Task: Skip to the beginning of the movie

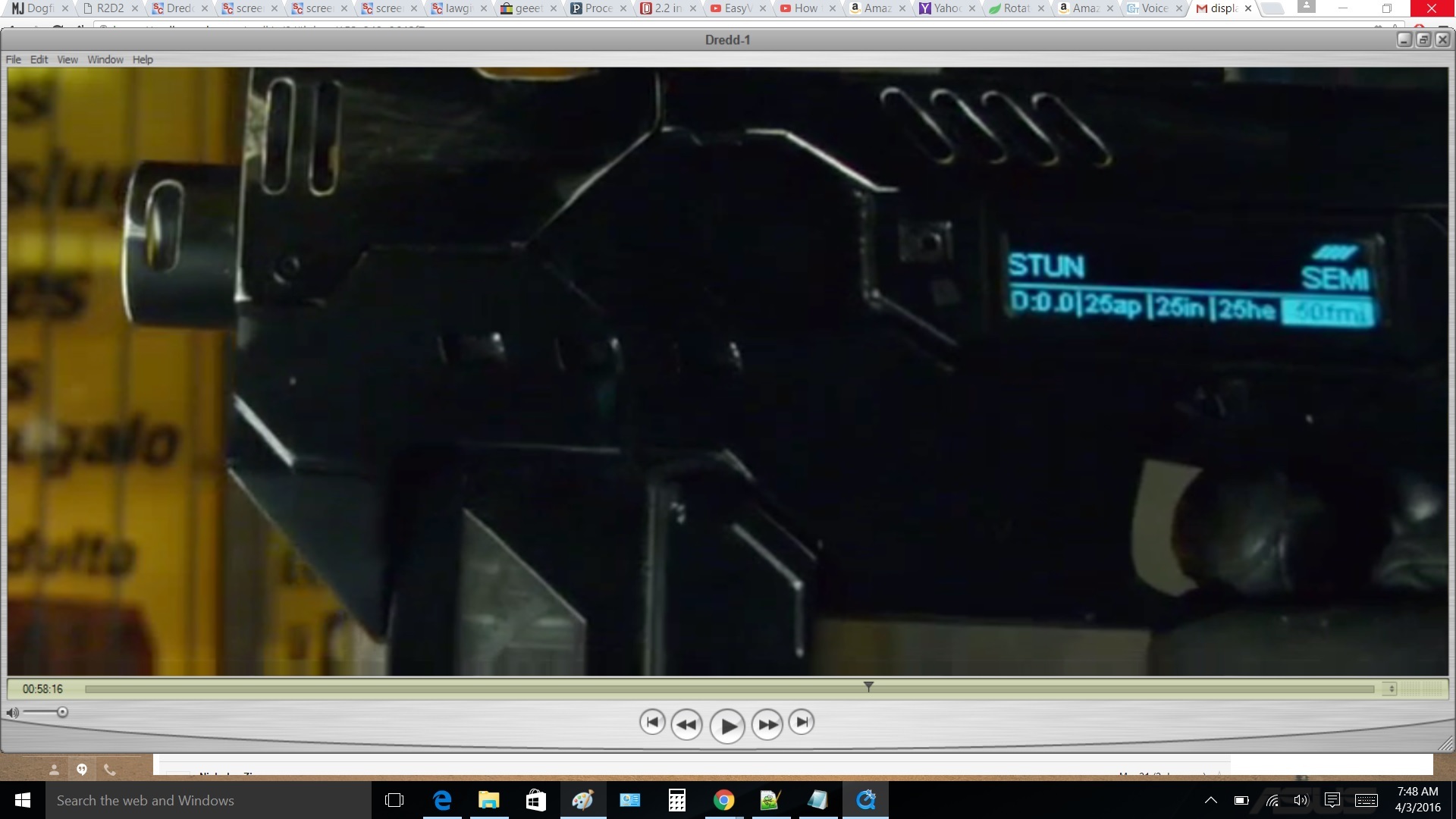Action: coord(652,722)
